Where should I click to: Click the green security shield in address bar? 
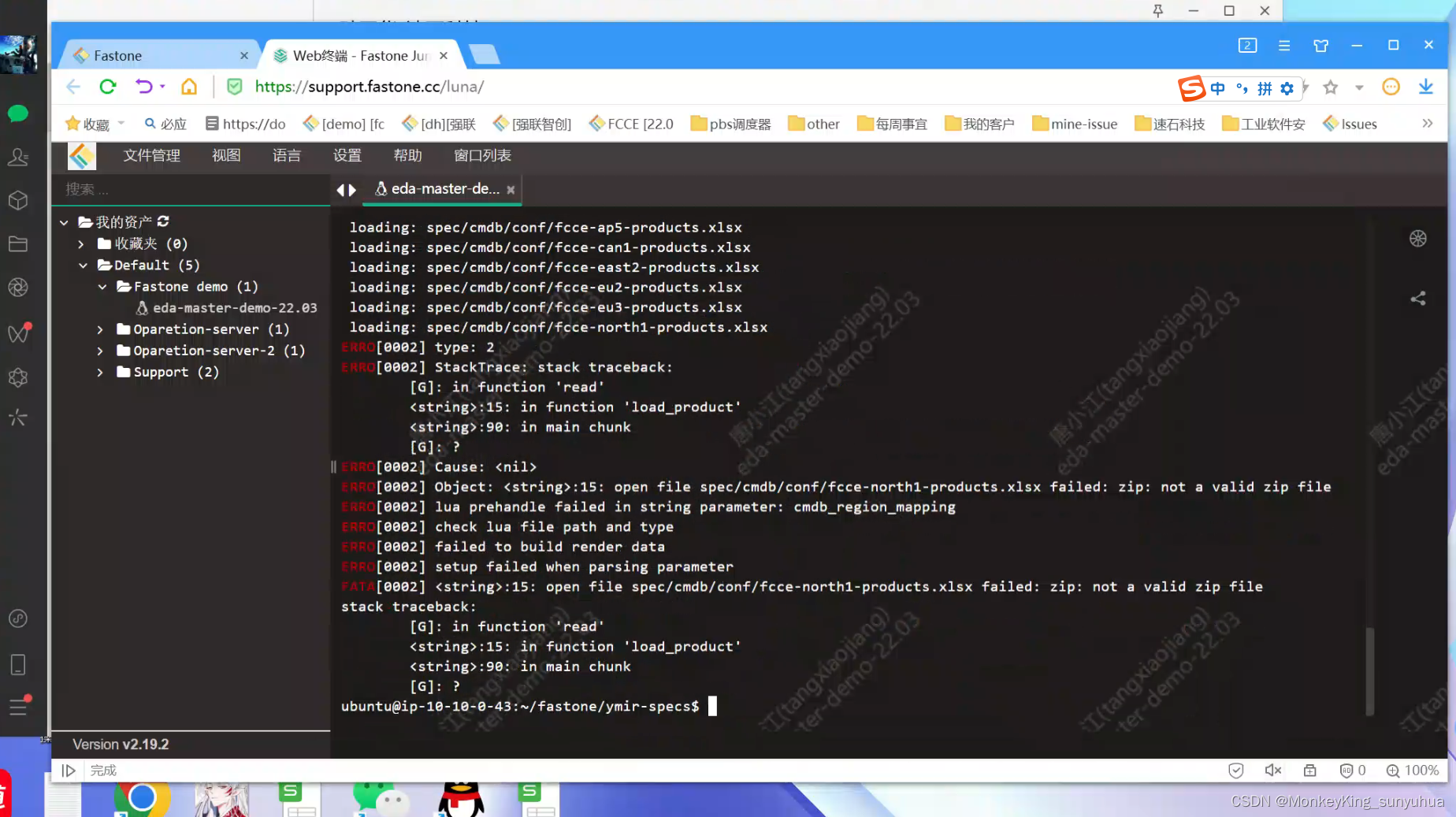235,87
